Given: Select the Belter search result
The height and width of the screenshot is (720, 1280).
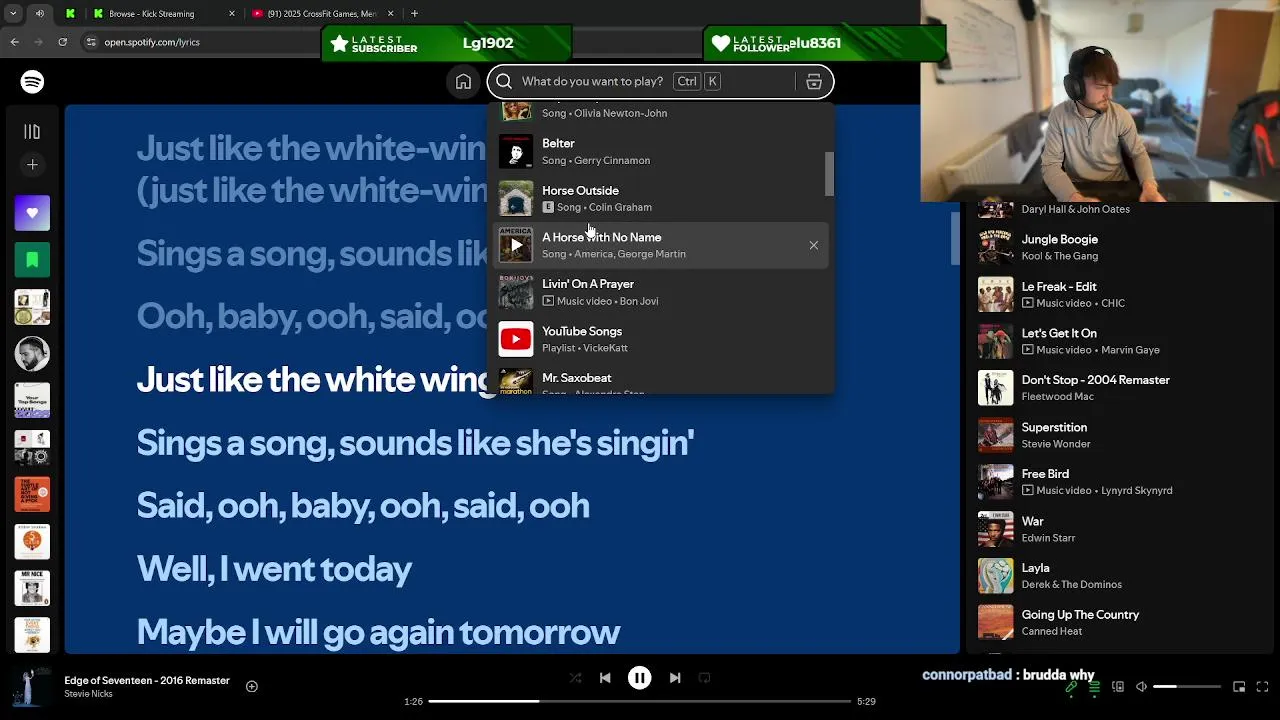Looking at the screenshot, I should (x=660, y=151).
